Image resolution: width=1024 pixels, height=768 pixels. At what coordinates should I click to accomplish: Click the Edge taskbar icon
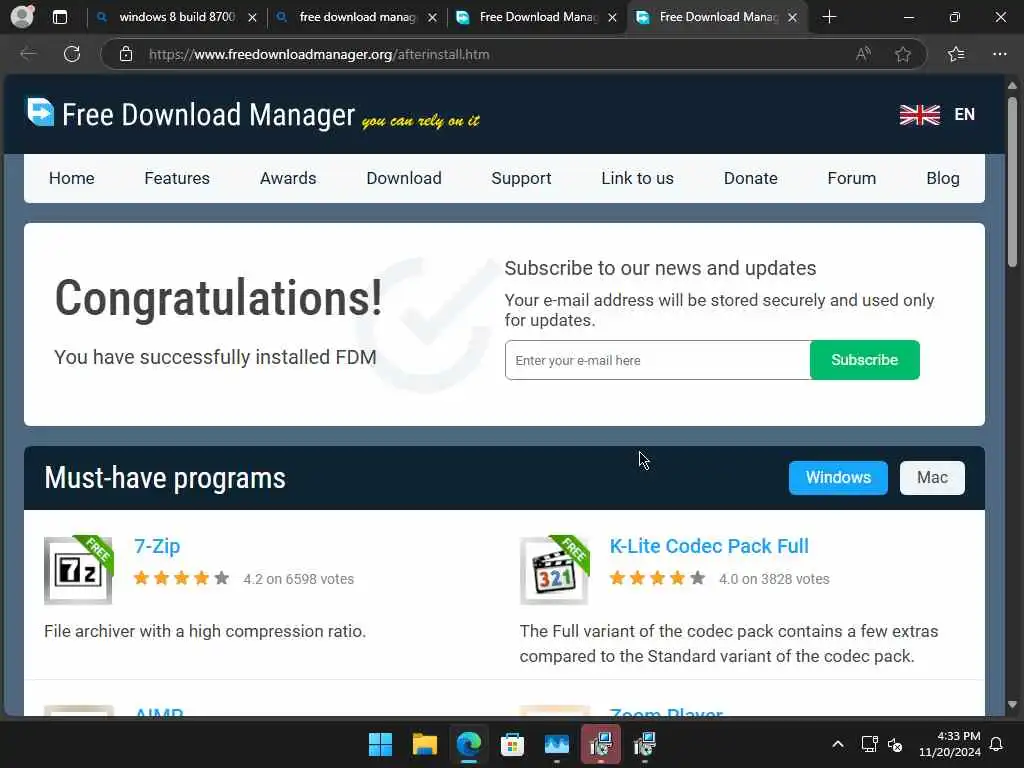468,744
